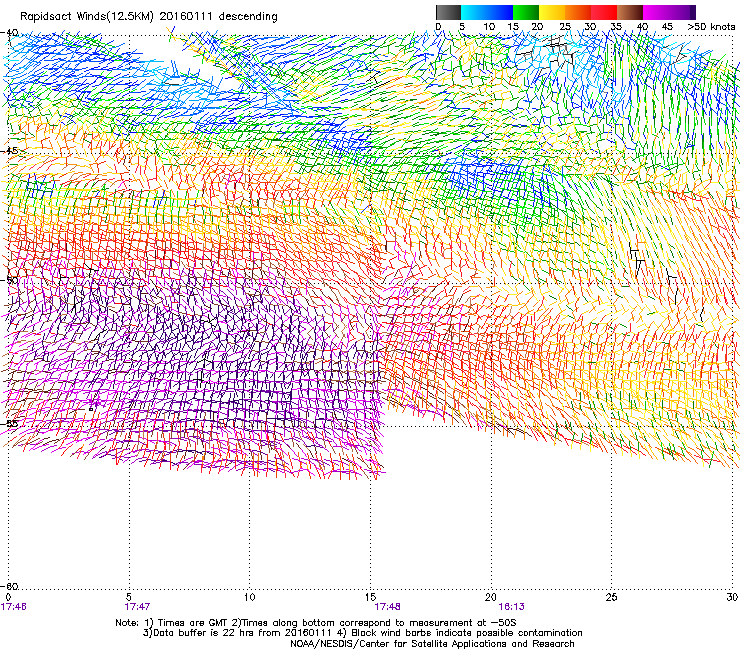Screen dimensions: 740x650
Task: Select the orange 25-30 knots color segment
Action: [x=578, y=12]
